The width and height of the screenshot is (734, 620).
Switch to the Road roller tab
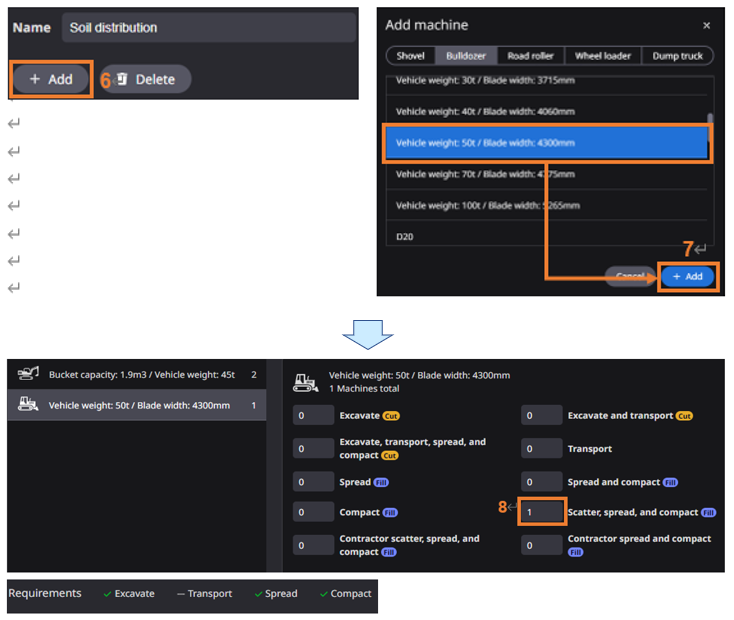click(x=530, y=56)
